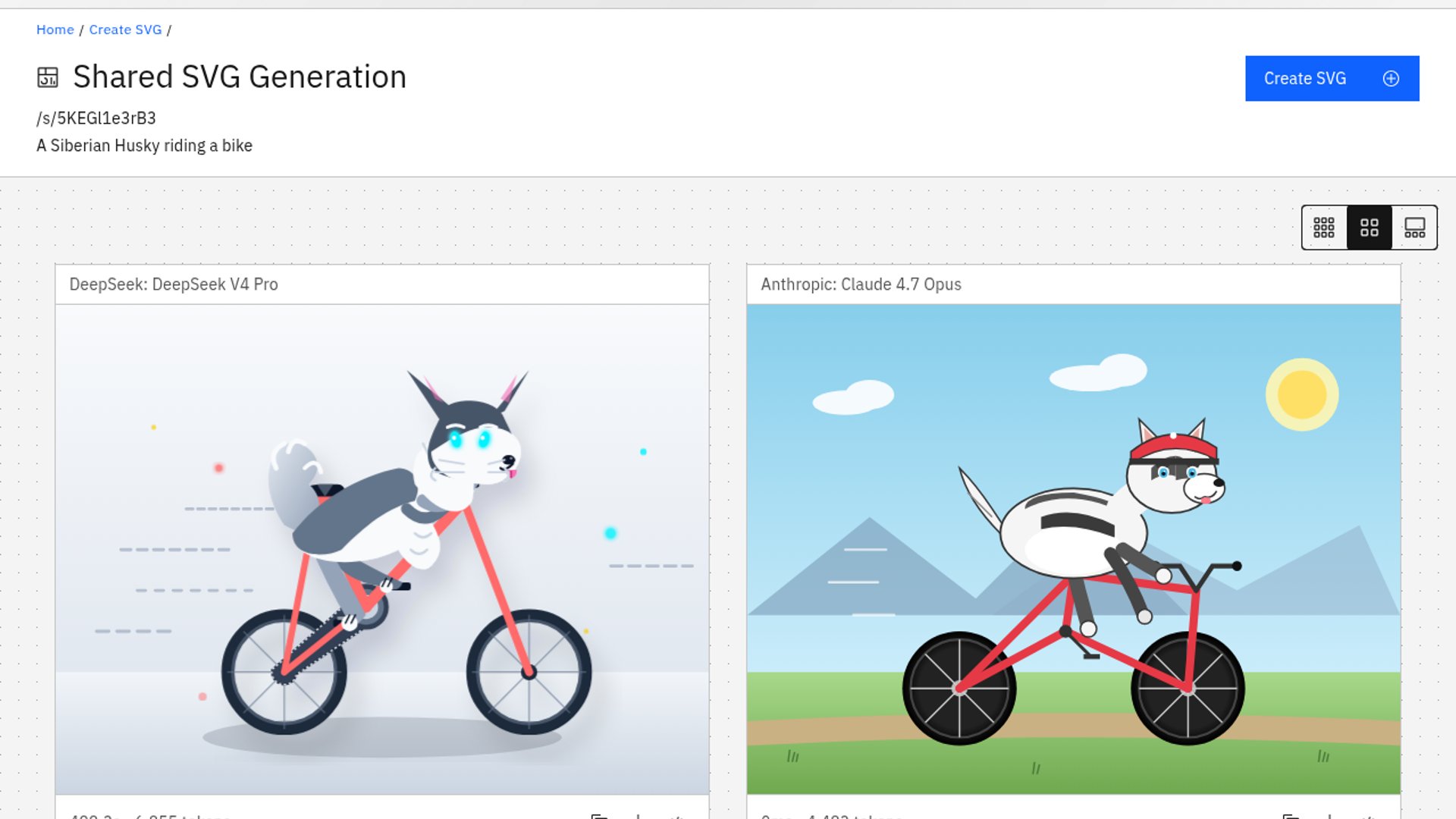Switch to the three-column grid view
Viewport: 1456px width, 819px height.
click(1324, 227)
